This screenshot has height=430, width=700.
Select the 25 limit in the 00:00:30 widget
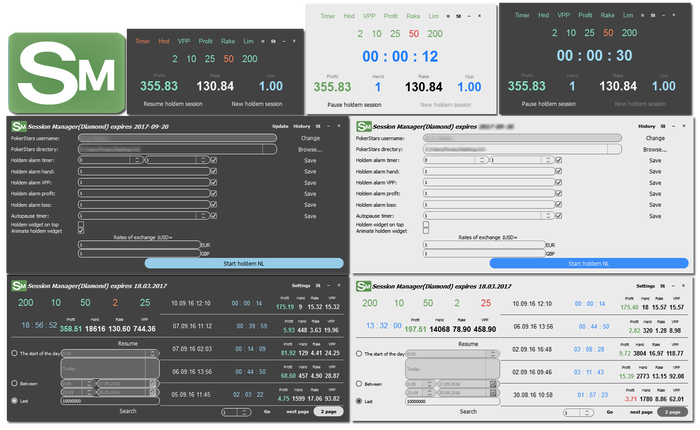(x=590, y=33)
